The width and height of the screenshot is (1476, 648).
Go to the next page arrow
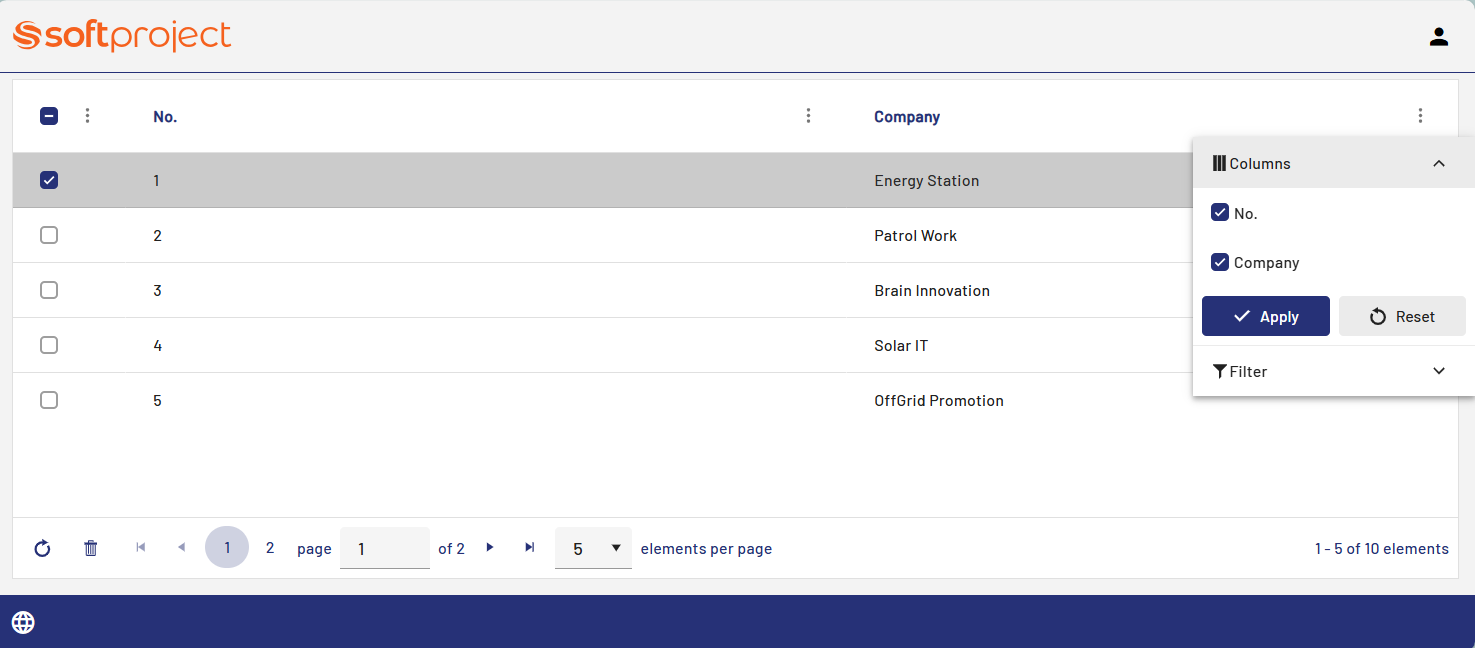pos(490,547)
